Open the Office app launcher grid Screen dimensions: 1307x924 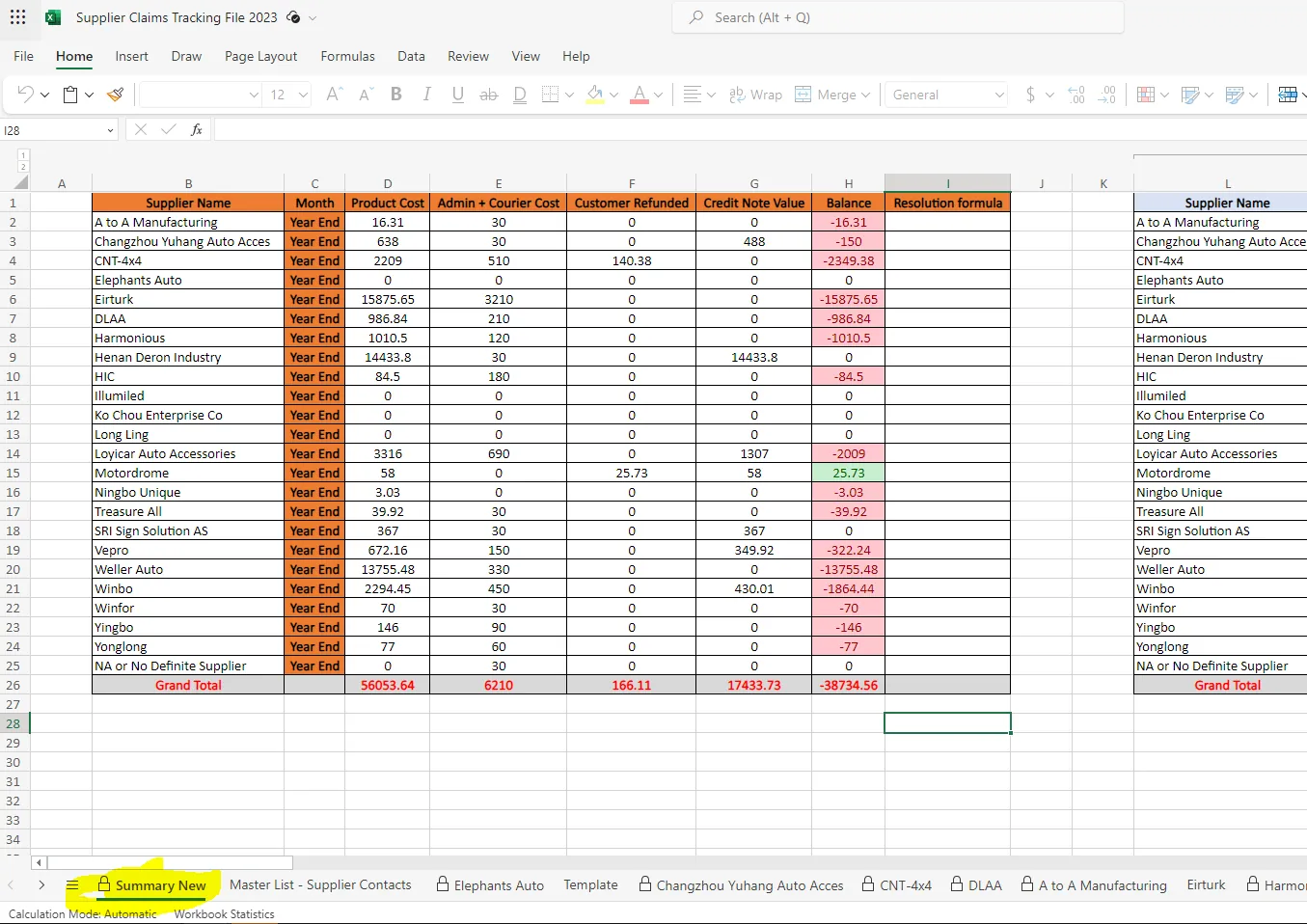point(18,17)
